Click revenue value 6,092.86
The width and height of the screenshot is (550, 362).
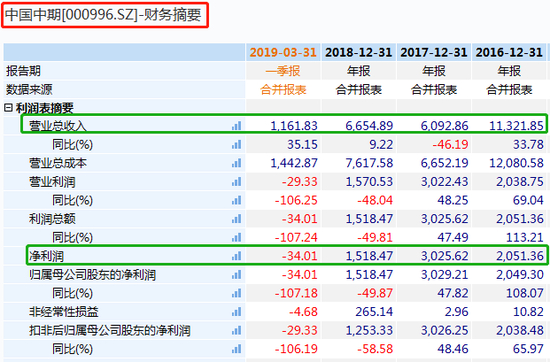tap(444, 126)
